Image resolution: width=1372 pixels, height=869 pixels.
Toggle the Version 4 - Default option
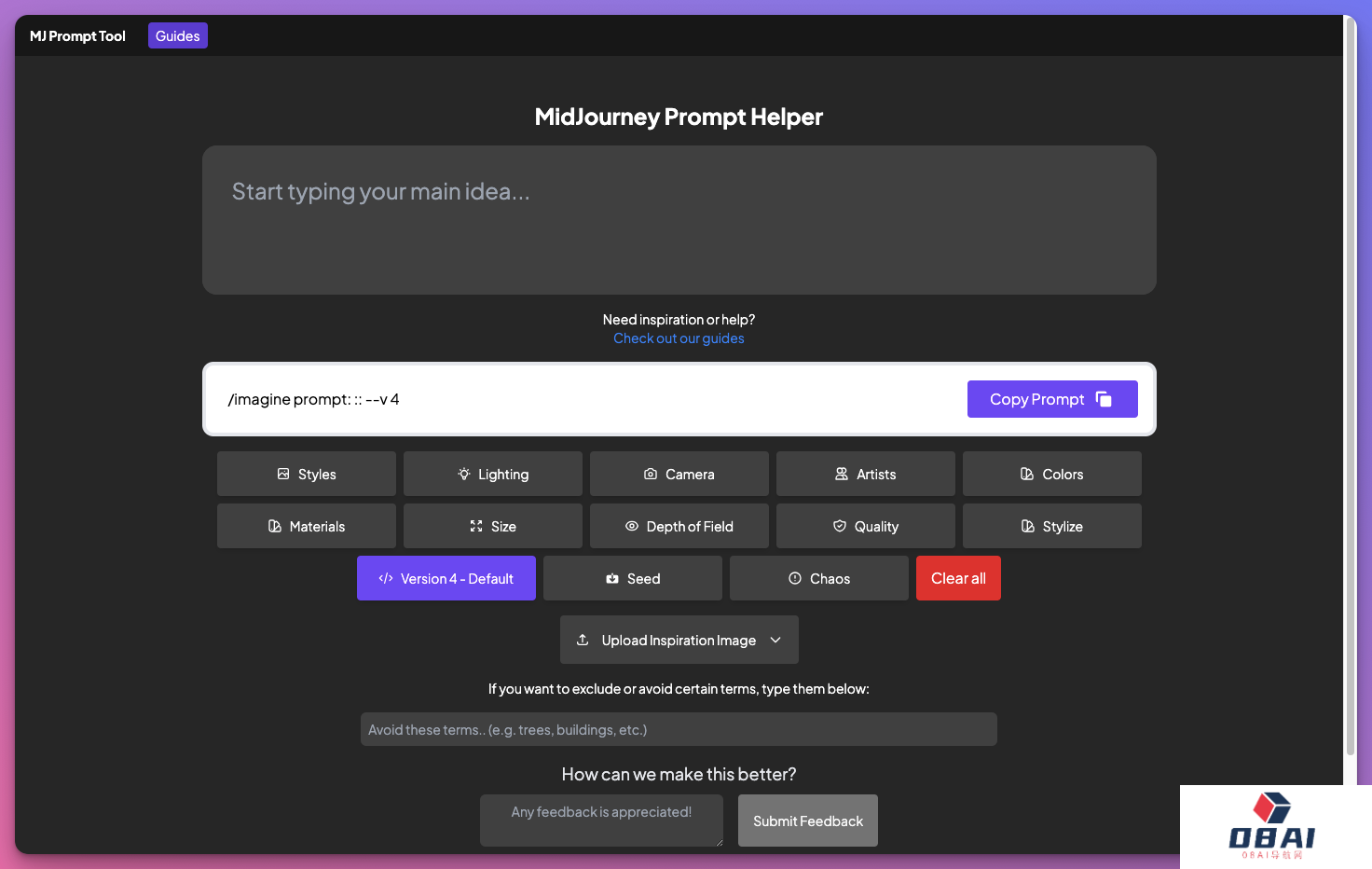446,578
